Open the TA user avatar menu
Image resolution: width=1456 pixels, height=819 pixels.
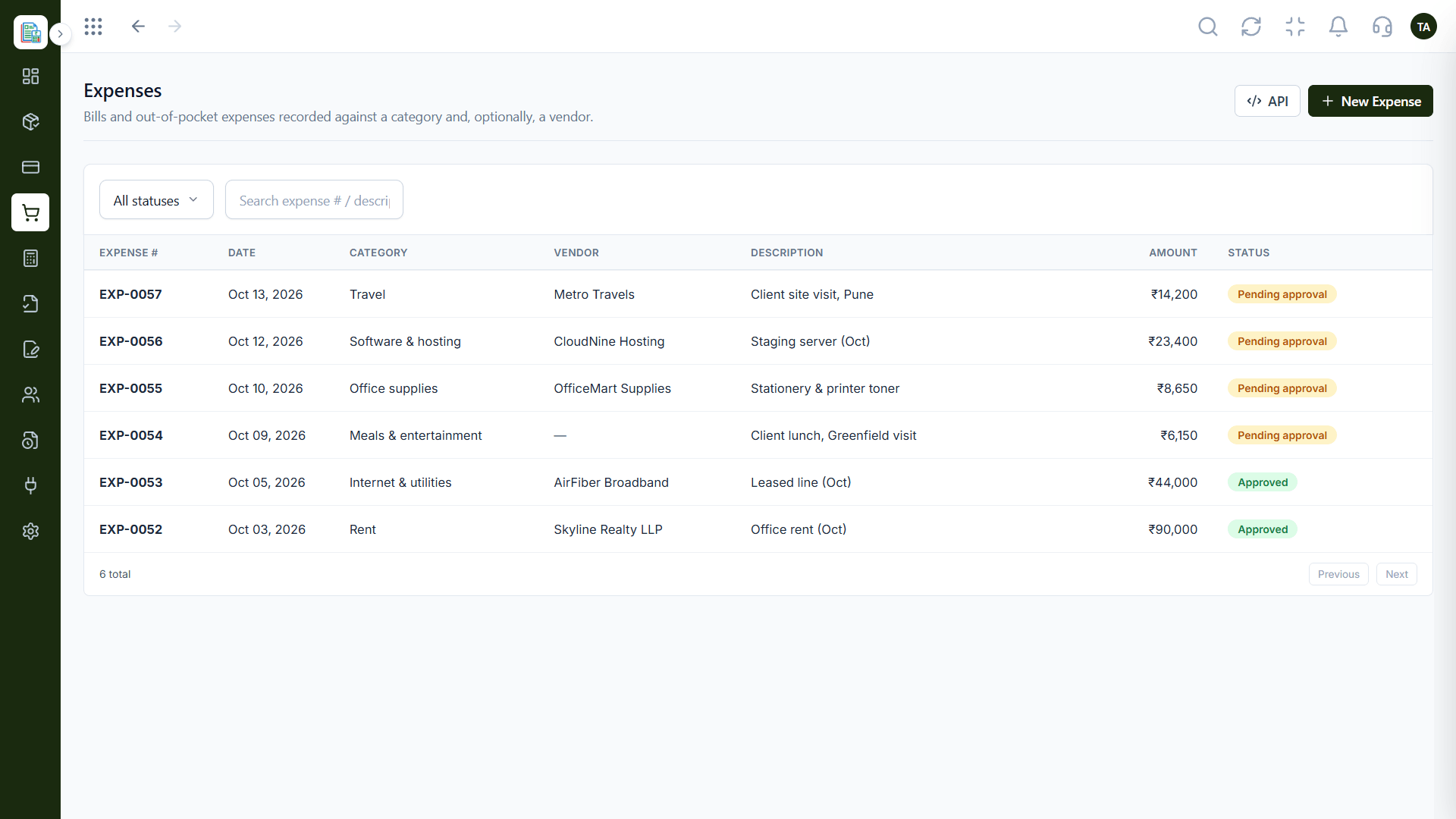(x=1423, y=27)
